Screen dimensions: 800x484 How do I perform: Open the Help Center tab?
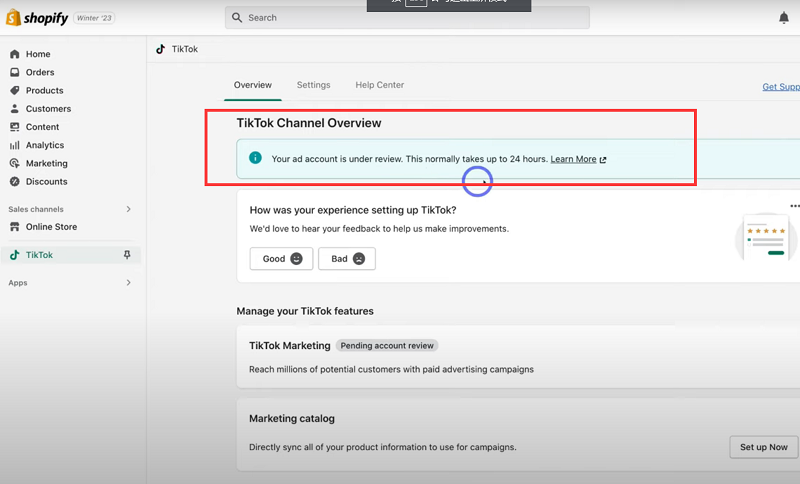(x=379, y=85)
